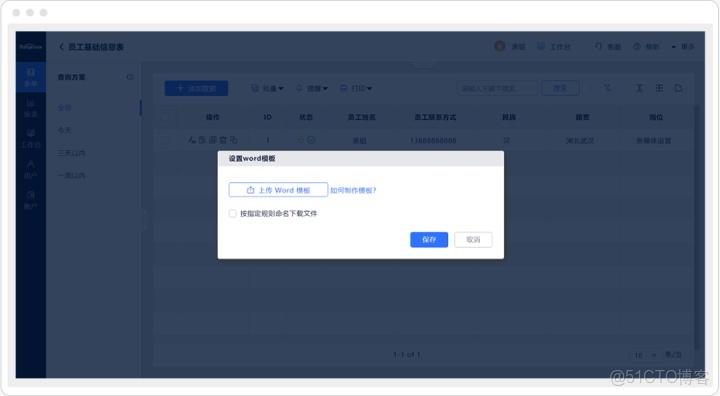The width and height of the screenshot is (720, 396).
Task: Go back using the arrow before 员工基础信息表
Action: point(62,47)
